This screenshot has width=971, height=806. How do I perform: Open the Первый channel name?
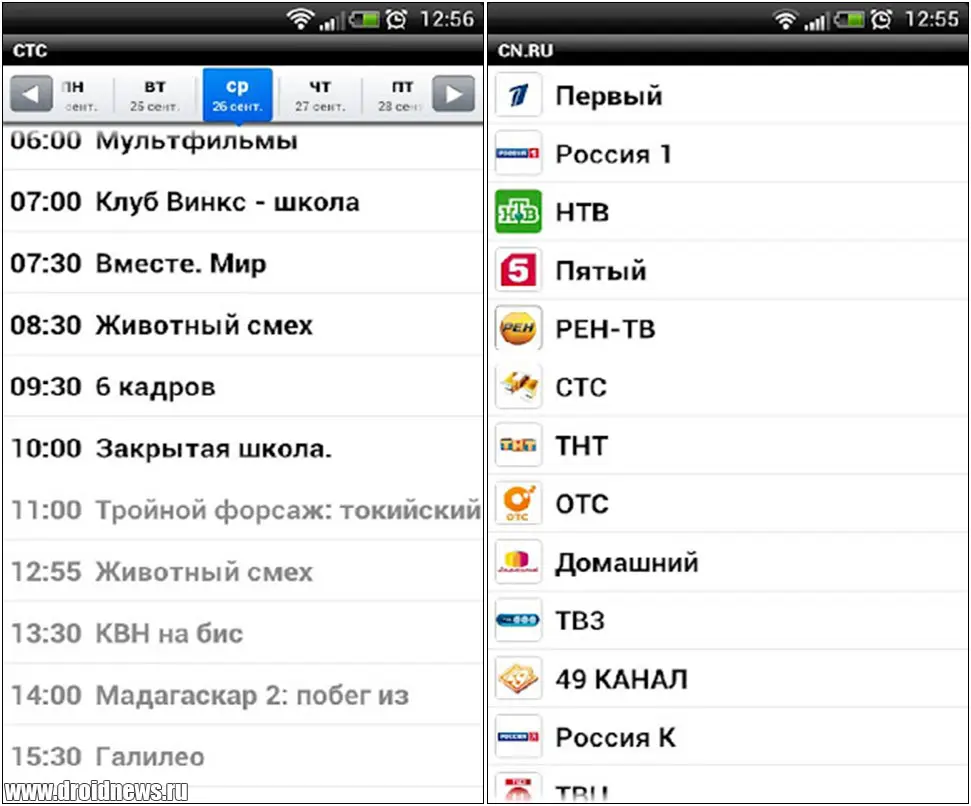pos(609,96)
